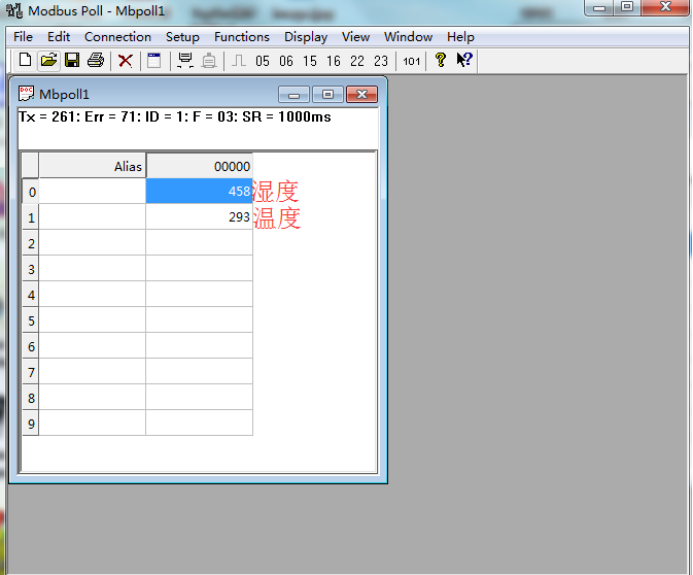Click the red X delete icon
This screenshot has height=575, width=693.
click(125, 61)
